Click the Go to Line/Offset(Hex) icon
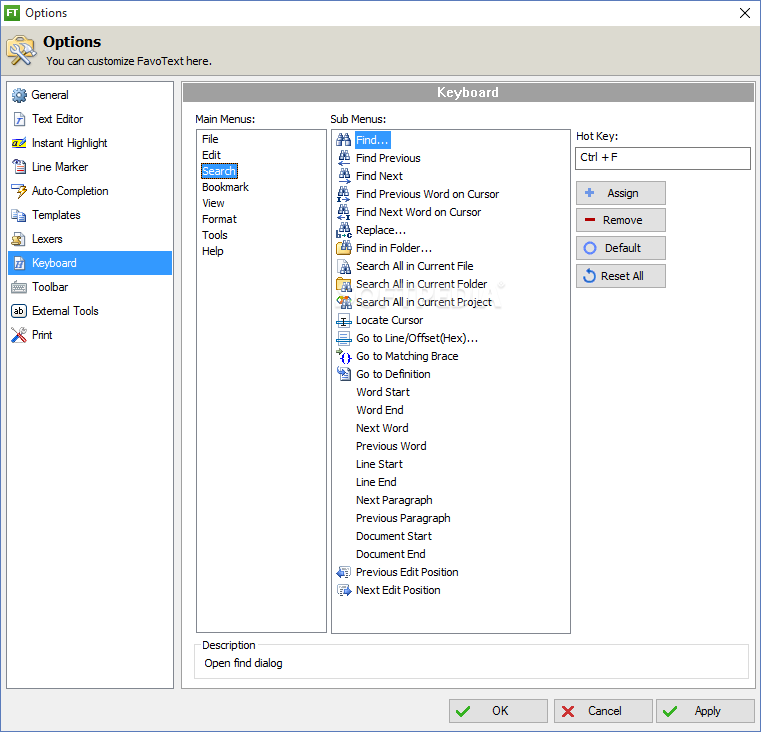761x732 pixels. coord(344,338)
